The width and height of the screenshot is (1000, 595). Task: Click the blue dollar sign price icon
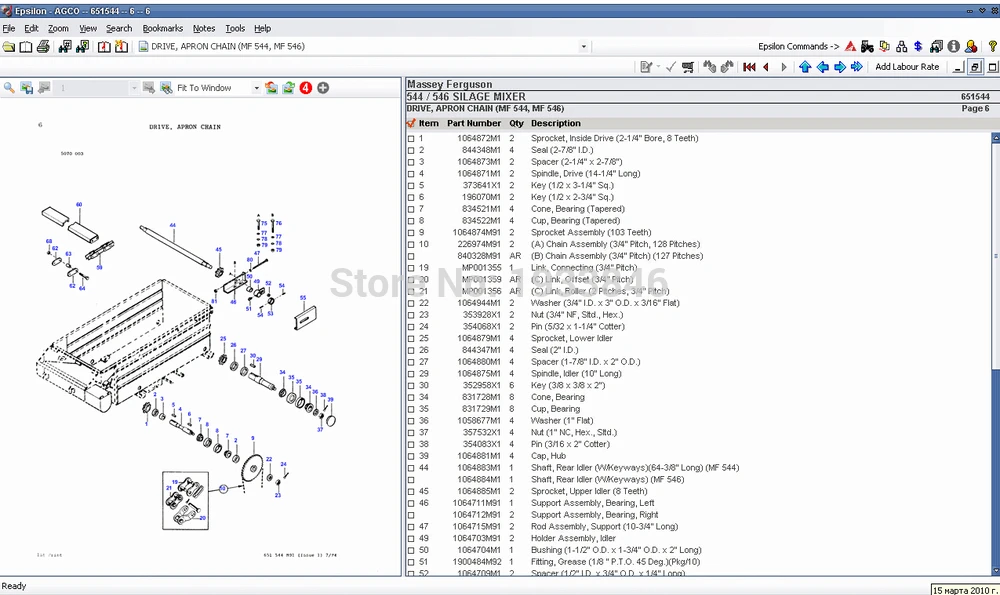pyautogui.click(x=918, y=47)
